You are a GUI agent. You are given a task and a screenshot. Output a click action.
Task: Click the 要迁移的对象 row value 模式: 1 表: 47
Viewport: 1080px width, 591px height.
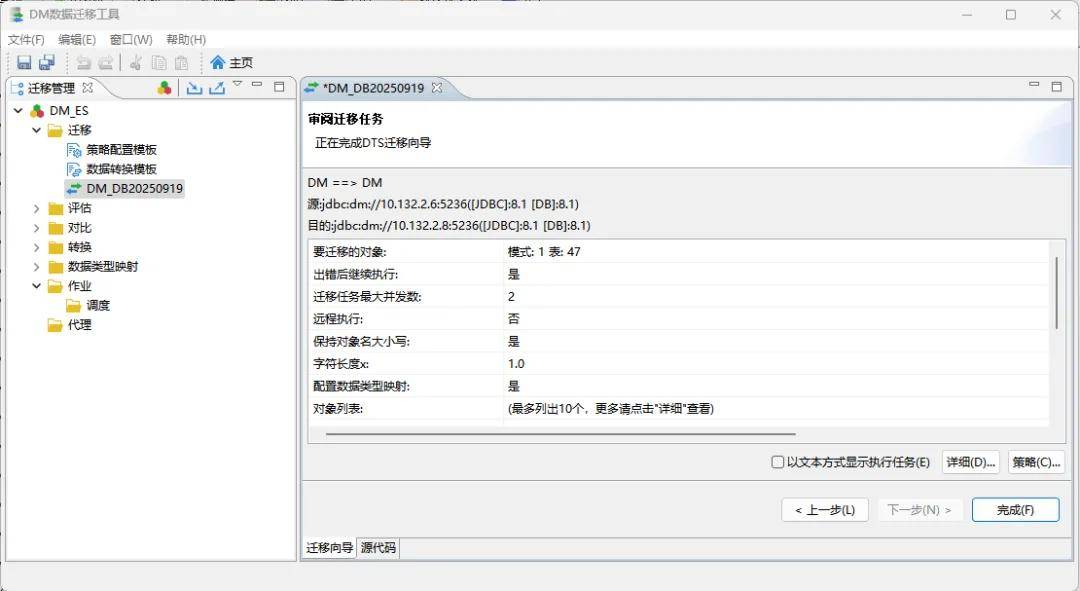pyautogui.click(x=544, y=252)
